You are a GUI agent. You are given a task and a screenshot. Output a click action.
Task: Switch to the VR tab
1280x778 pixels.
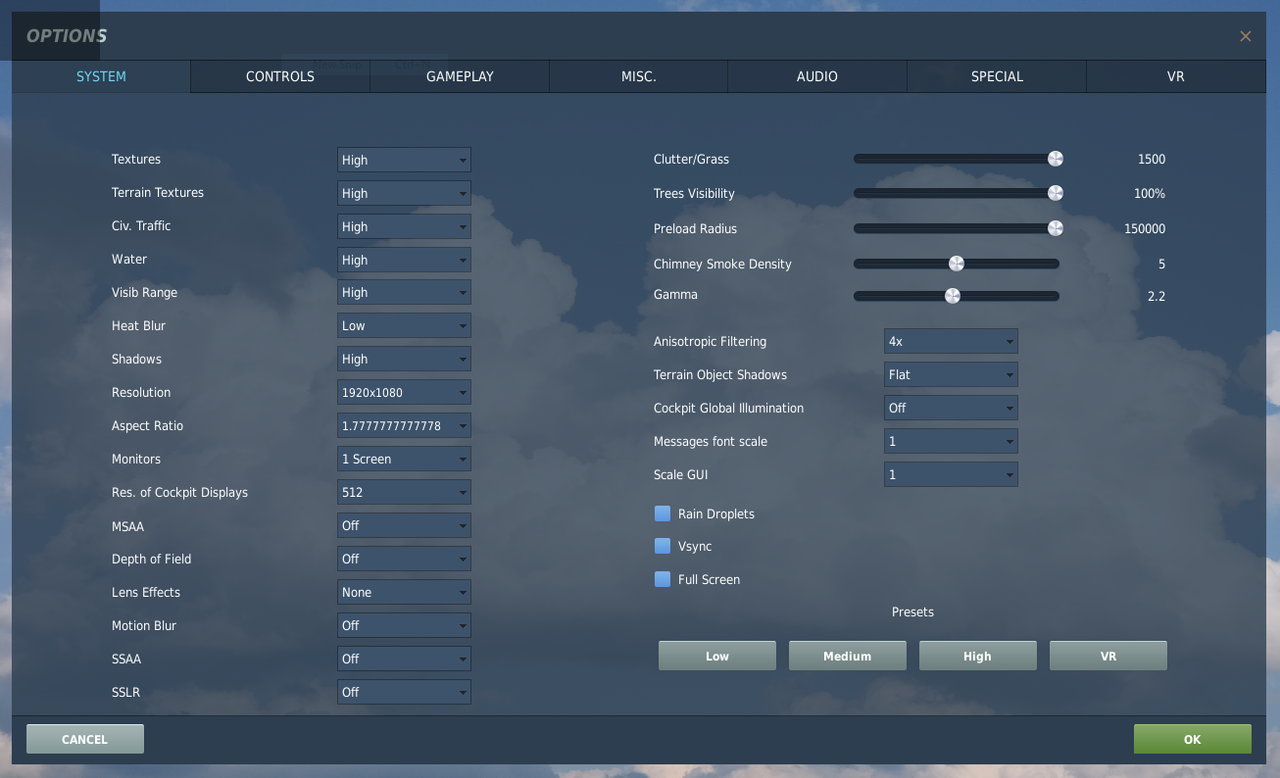pyautogui.click(x=1175, y=76)
